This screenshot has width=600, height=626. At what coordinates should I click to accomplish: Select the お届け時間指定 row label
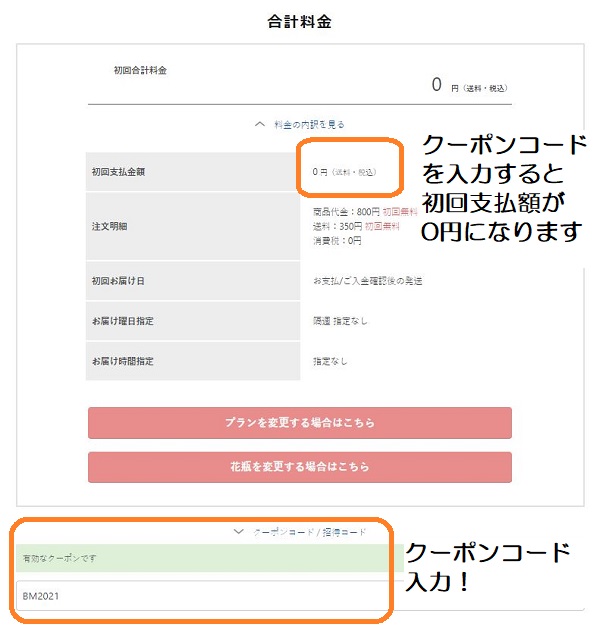123,361
